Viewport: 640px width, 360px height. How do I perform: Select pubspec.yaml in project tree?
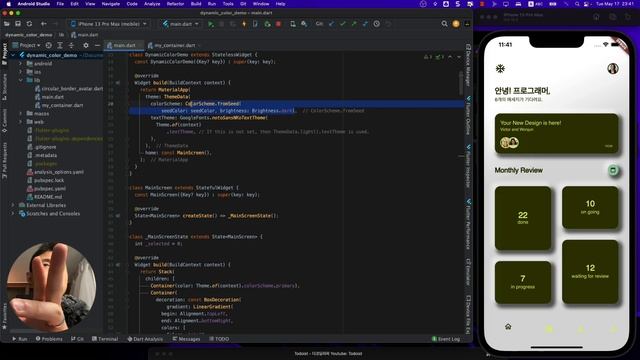[46, 189]
